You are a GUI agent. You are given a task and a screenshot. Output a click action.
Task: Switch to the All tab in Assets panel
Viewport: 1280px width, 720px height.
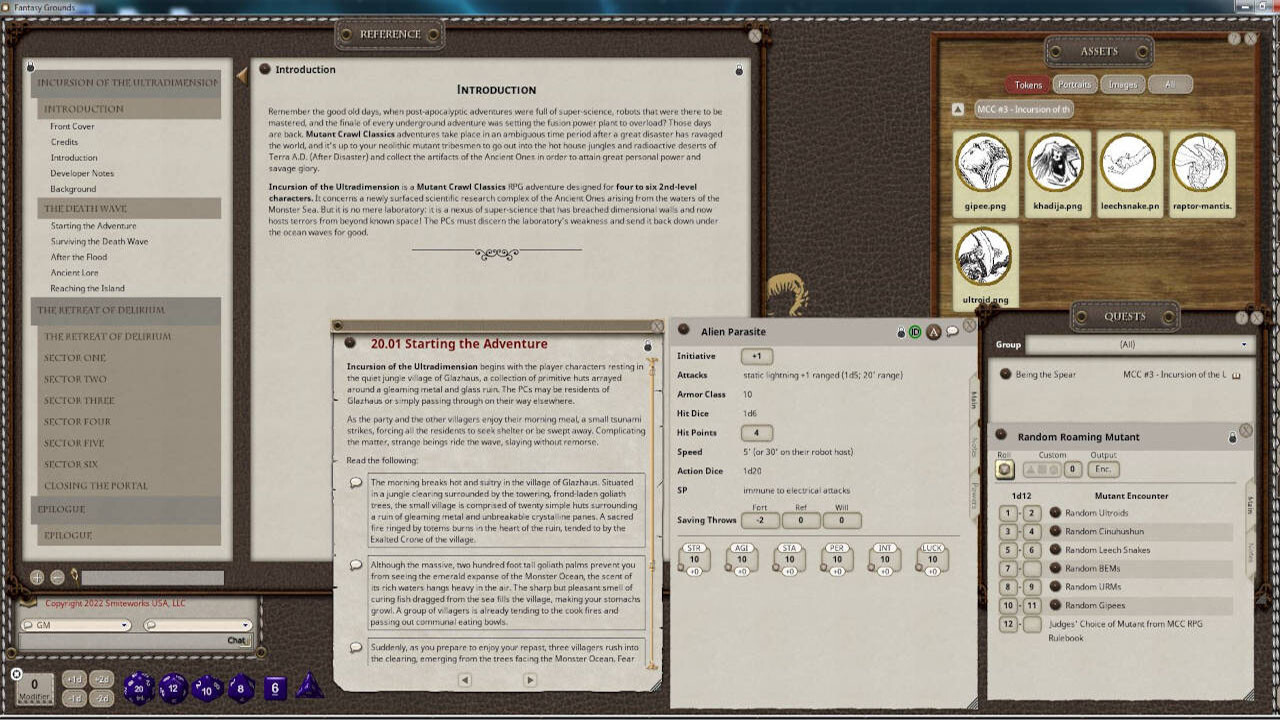coord(1171,84)
